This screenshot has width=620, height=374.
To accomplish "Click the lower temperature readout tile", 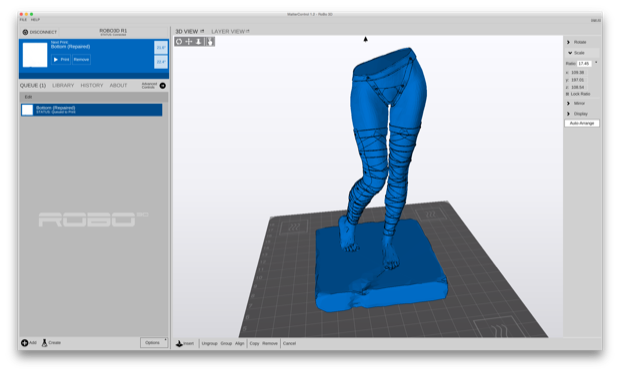I will pos(161,62).
